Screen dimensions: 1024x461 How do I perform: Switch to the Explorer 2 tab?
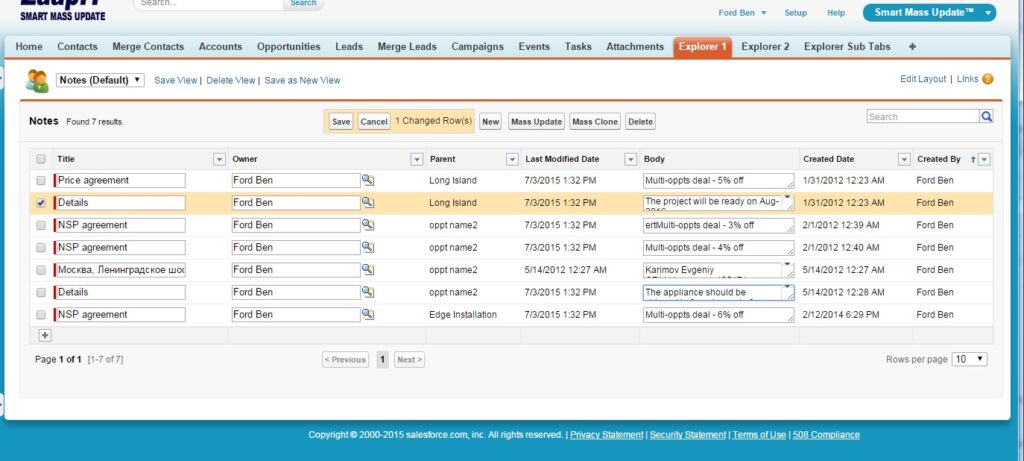pyautogui.click(x=765, y=46)
